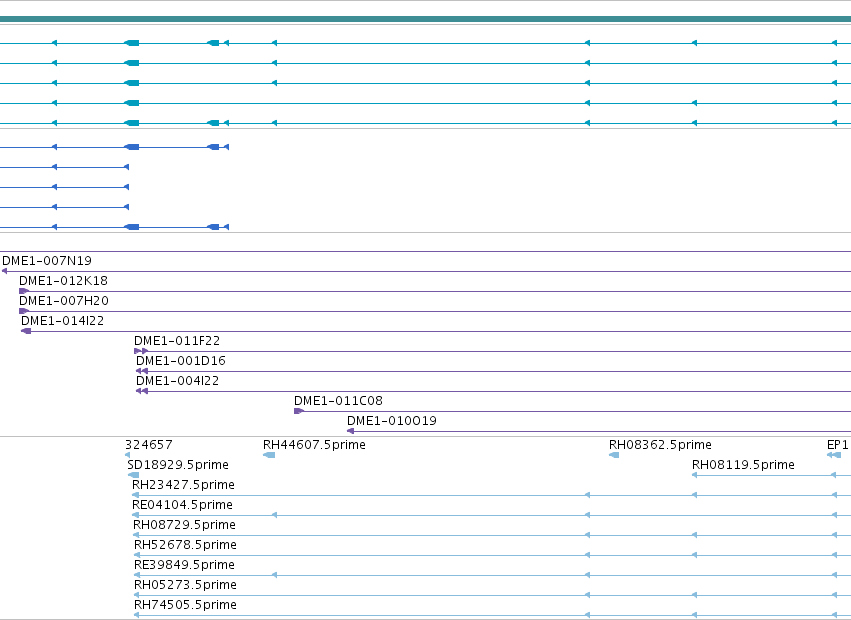Click the small box glyph under RH08362.5prime
This screenshot has width=851, height=620.
[x=614, y=455]
